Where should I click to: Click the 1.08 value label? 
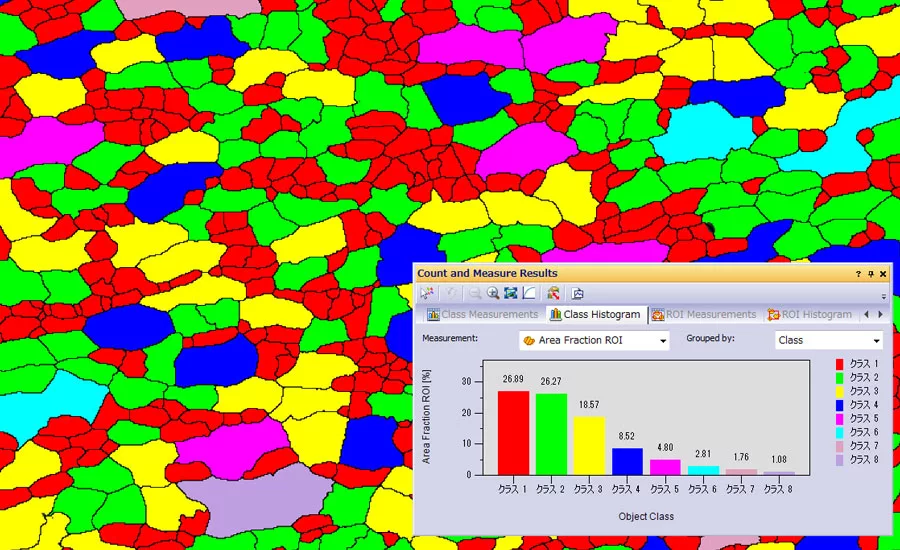[x=779, y=460]
